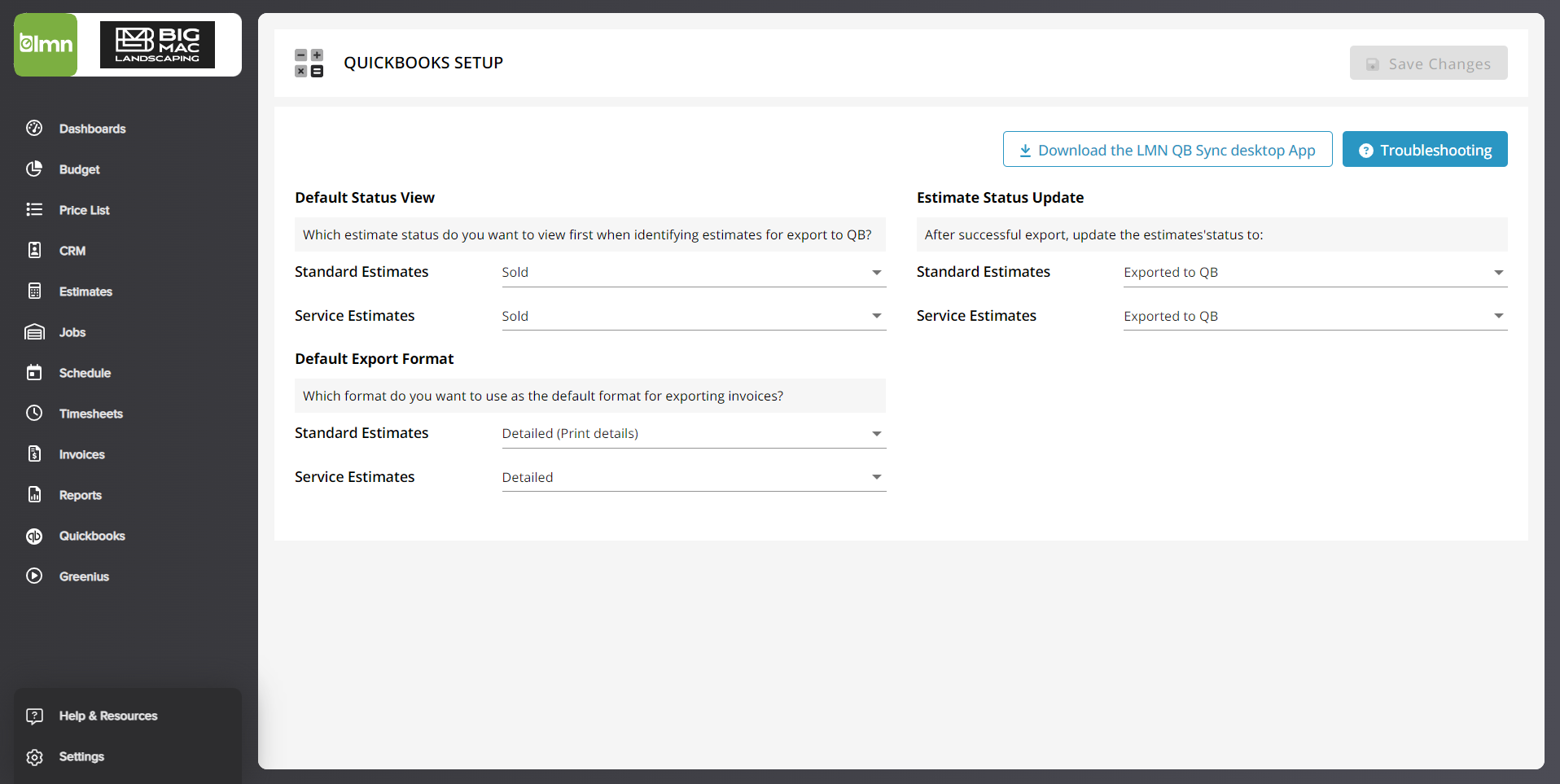Image resolution: width=1560 pixels, height=784 pixels.
Task: Open the Invoices sidebar label
Action: 82,454
